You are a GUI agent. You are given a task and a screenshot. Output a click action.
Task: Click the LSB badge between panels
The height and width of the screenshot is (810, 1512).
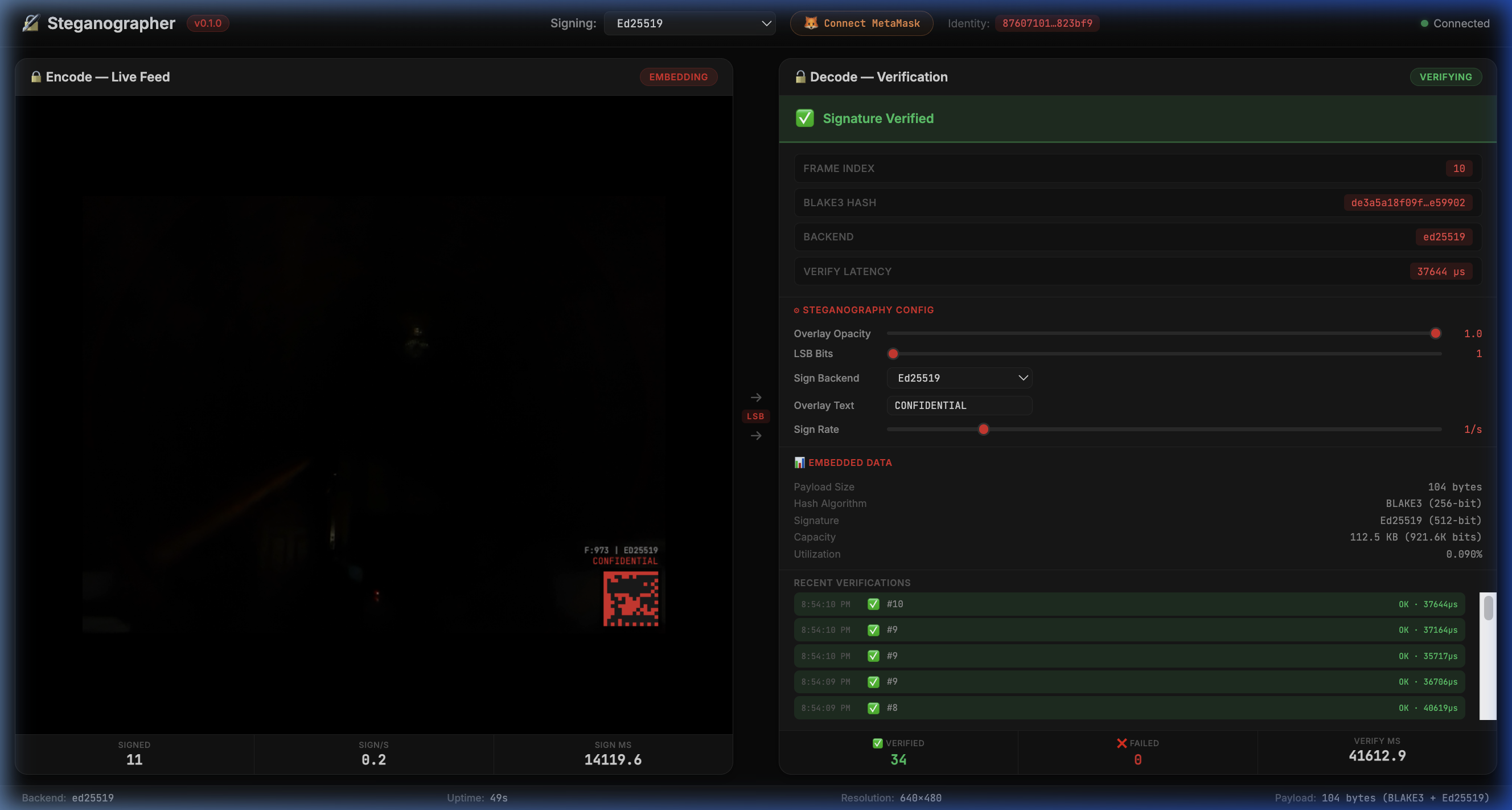coord(755,416)
